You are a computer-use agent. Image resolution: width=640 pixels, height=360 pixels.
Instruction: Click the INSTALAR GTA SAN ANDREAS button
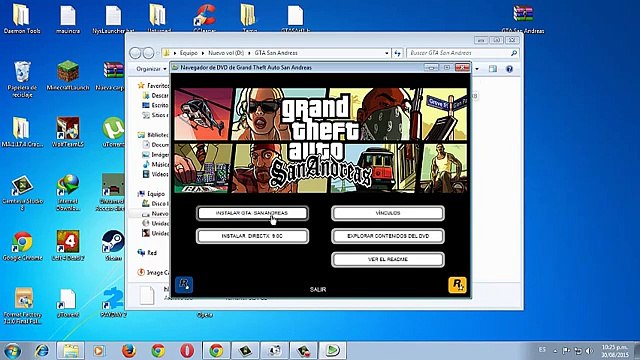pyautogui.click(x=252, y=213)
